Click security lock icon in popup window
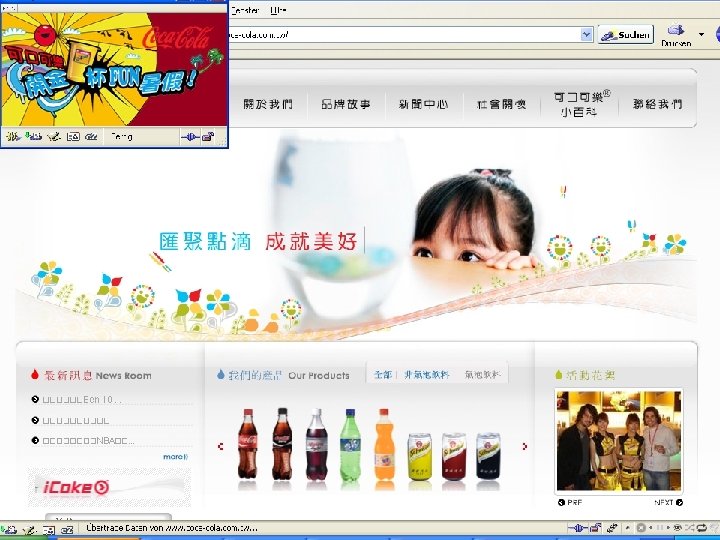The height and width of the screenshot is (540, 720). [x=208, y=136]
